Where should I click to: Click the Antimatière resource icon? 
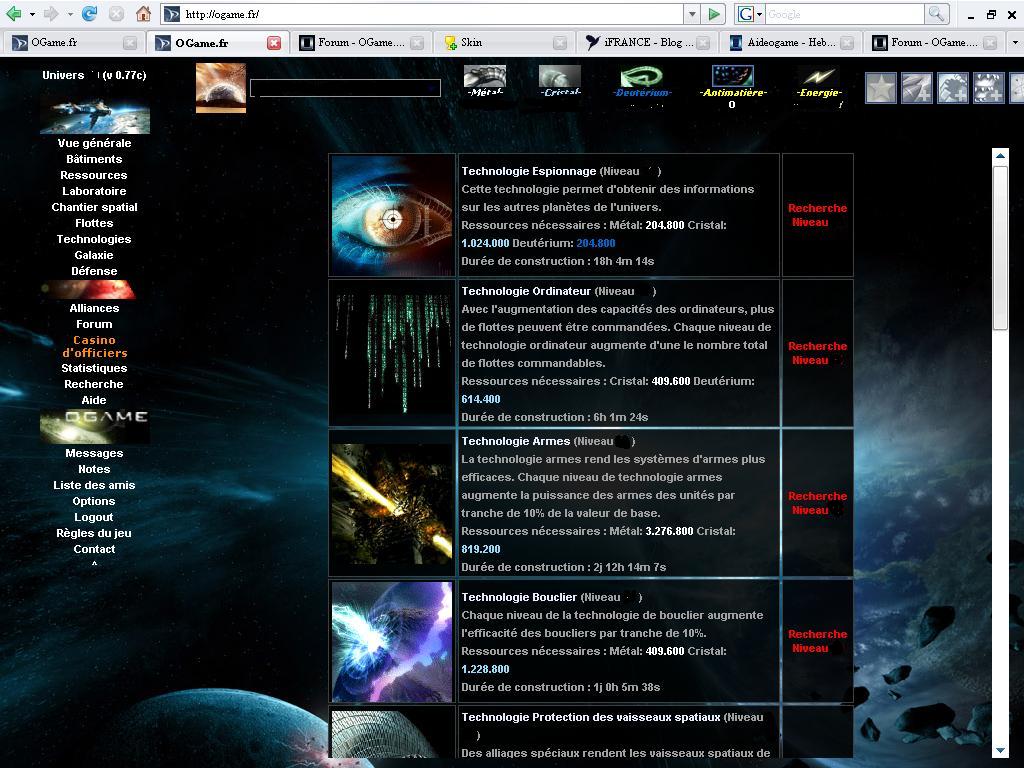click(732, 77)
